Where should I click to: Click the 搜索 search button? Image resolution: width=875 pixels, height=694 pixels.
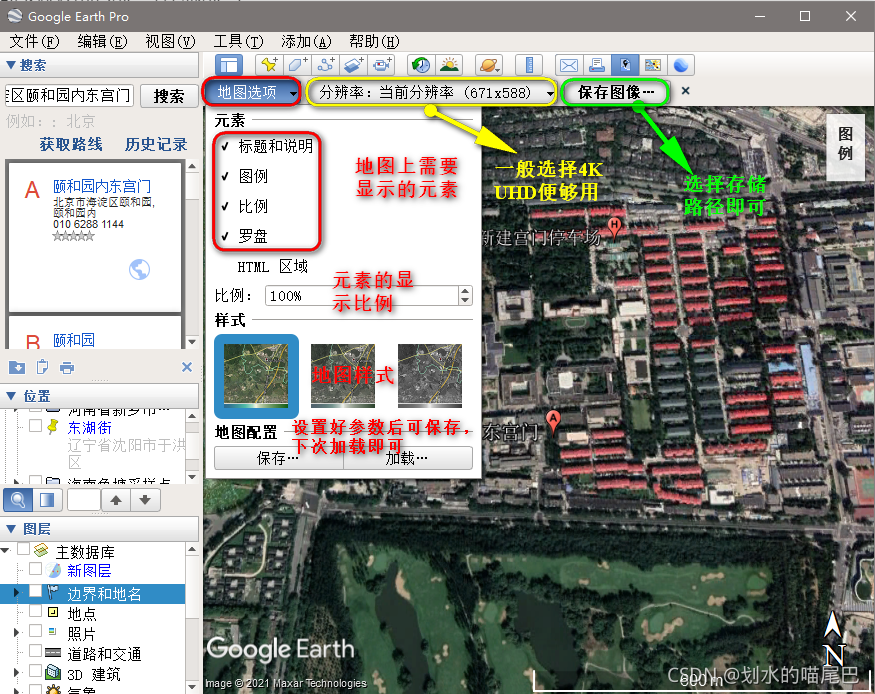click(169, 96)
